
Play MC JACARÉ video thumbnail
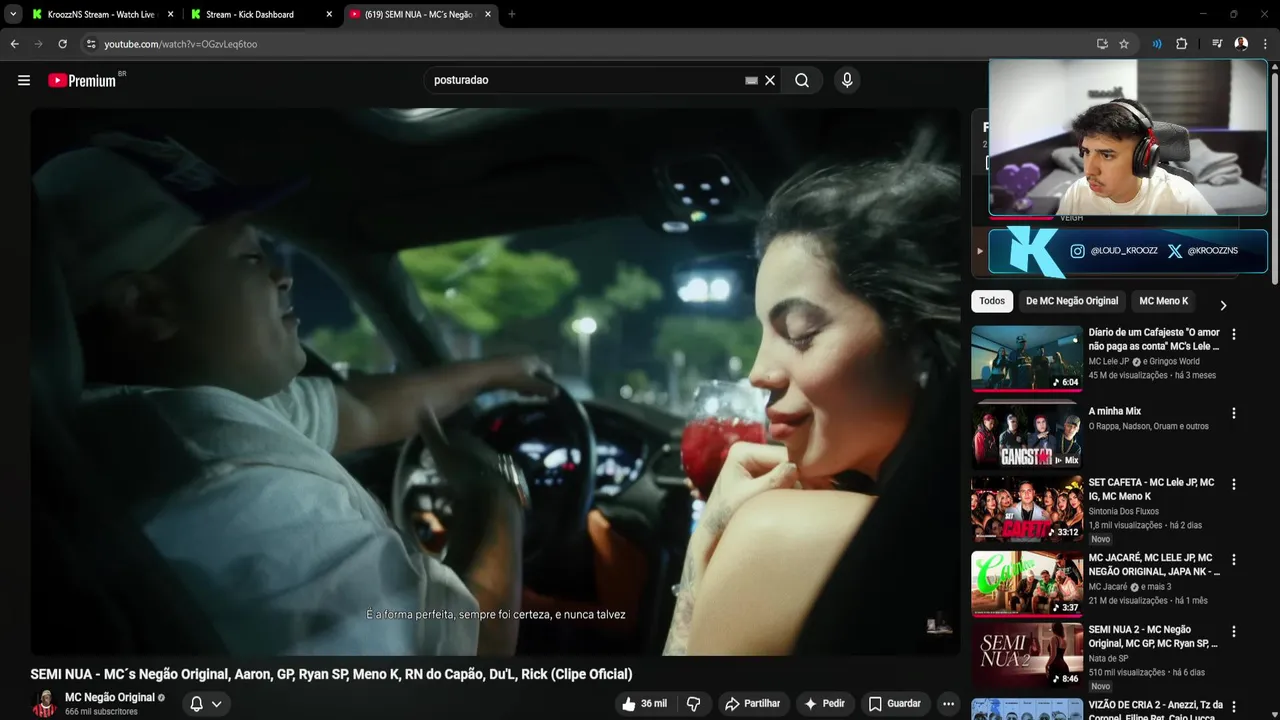tap(1027, 584)
